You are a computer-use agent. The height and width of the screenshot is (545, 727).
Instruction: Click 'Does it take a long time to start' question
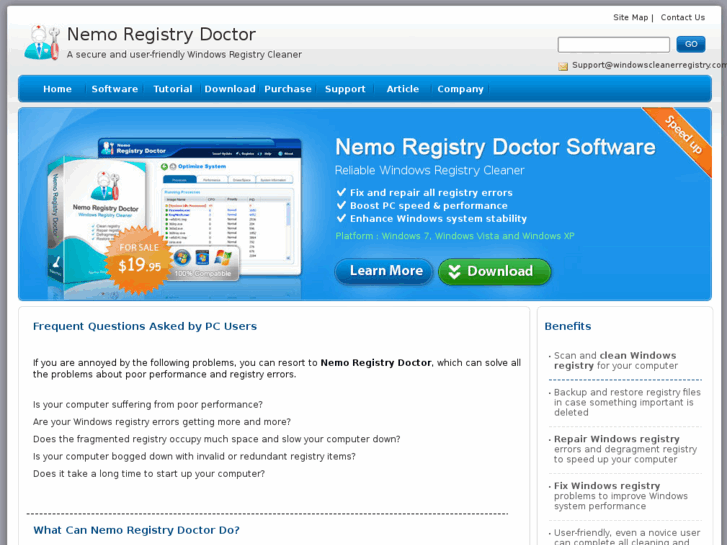tap(149, 474)
